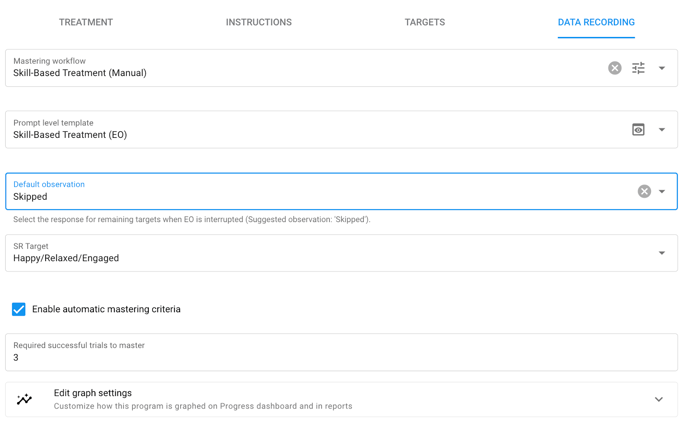The height and width of the screenshot is (433, 688).
Task: Expand the Mastering workflow dropdown arrow
Action: coord(662,68)
